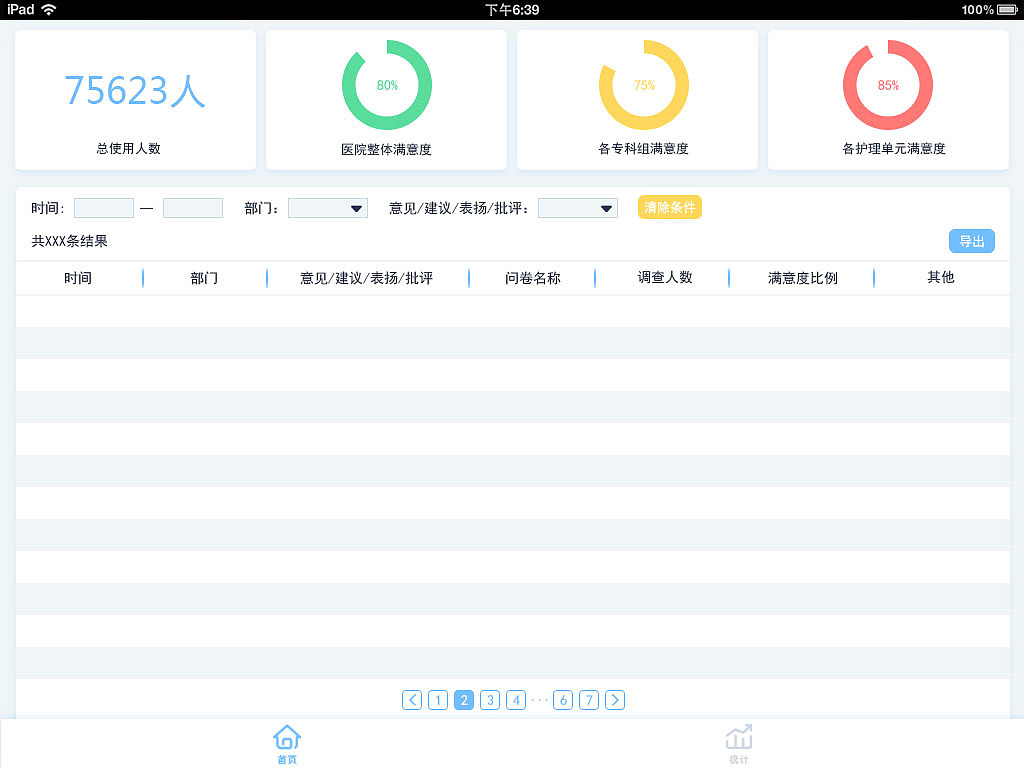Click the red 85% nursing unit satisfaction donut

tap(888, 85)
